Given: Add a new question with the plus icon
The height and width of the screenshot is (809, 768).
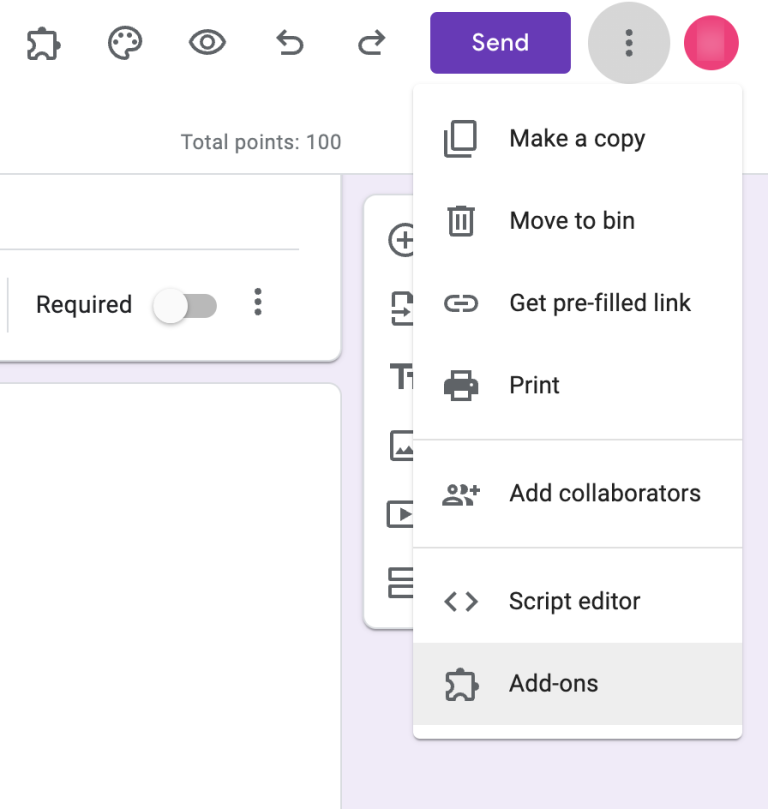Looking at the screenshot, I should pyautogui.click(x=404, y=239).
